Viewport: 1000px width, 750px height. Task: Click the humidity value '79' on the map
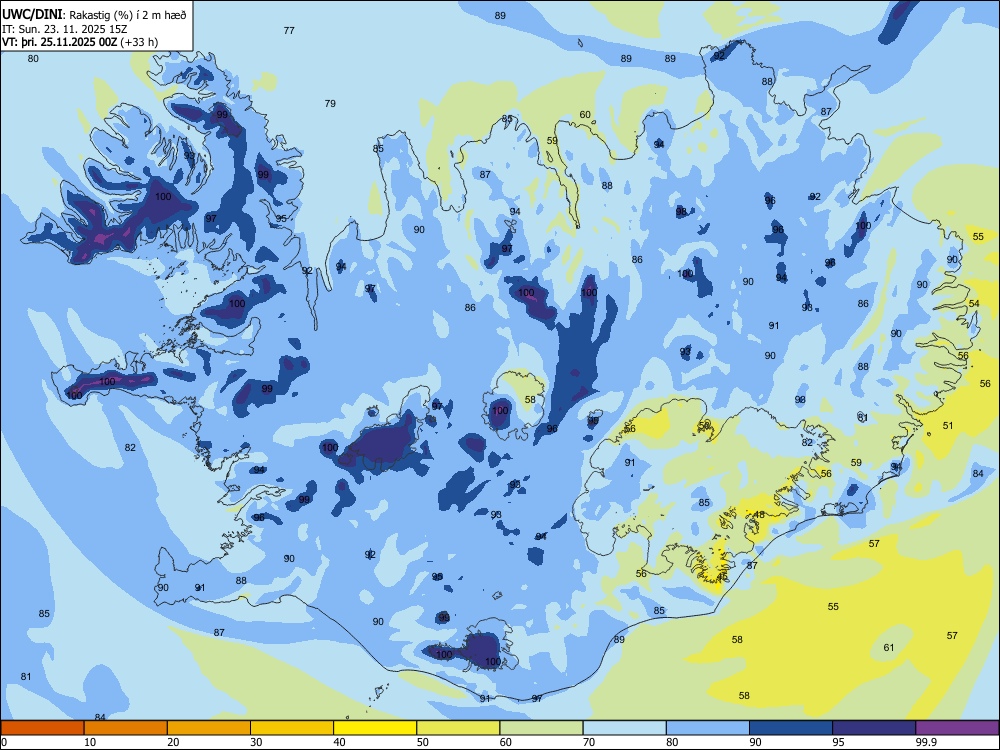click(x=330, y=103)
